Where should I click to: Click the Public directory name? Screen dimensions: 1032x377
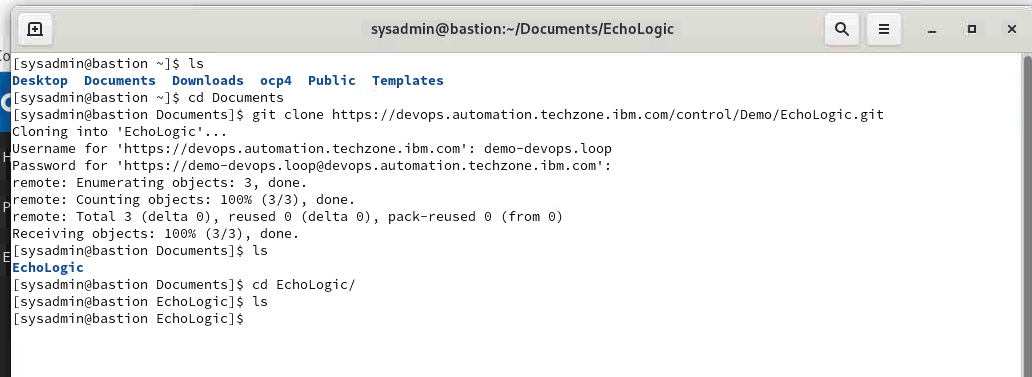pos(332,80)
